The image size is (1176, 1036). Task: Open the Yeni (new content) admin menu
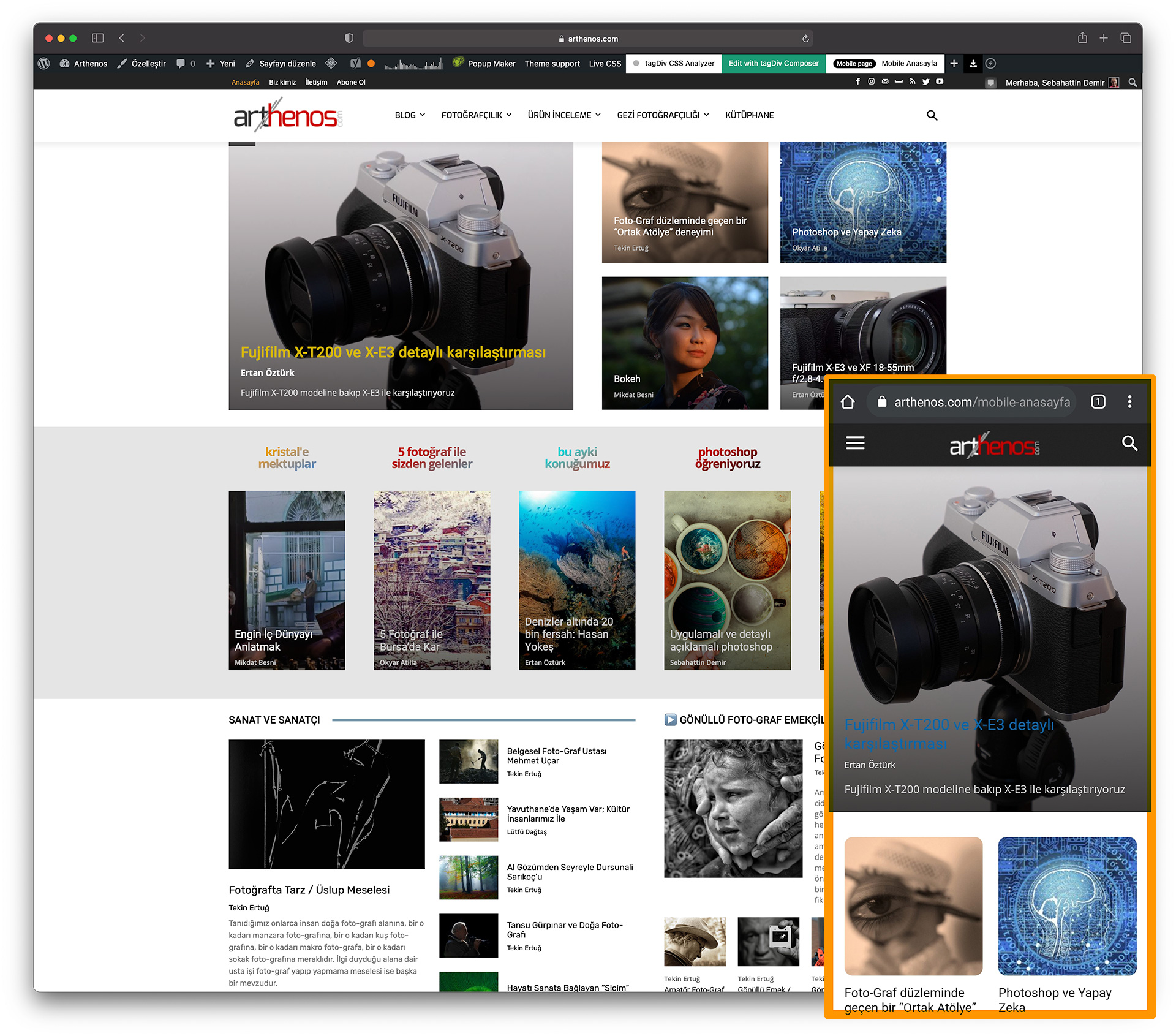pyautogui.click(x=221, y=63)
